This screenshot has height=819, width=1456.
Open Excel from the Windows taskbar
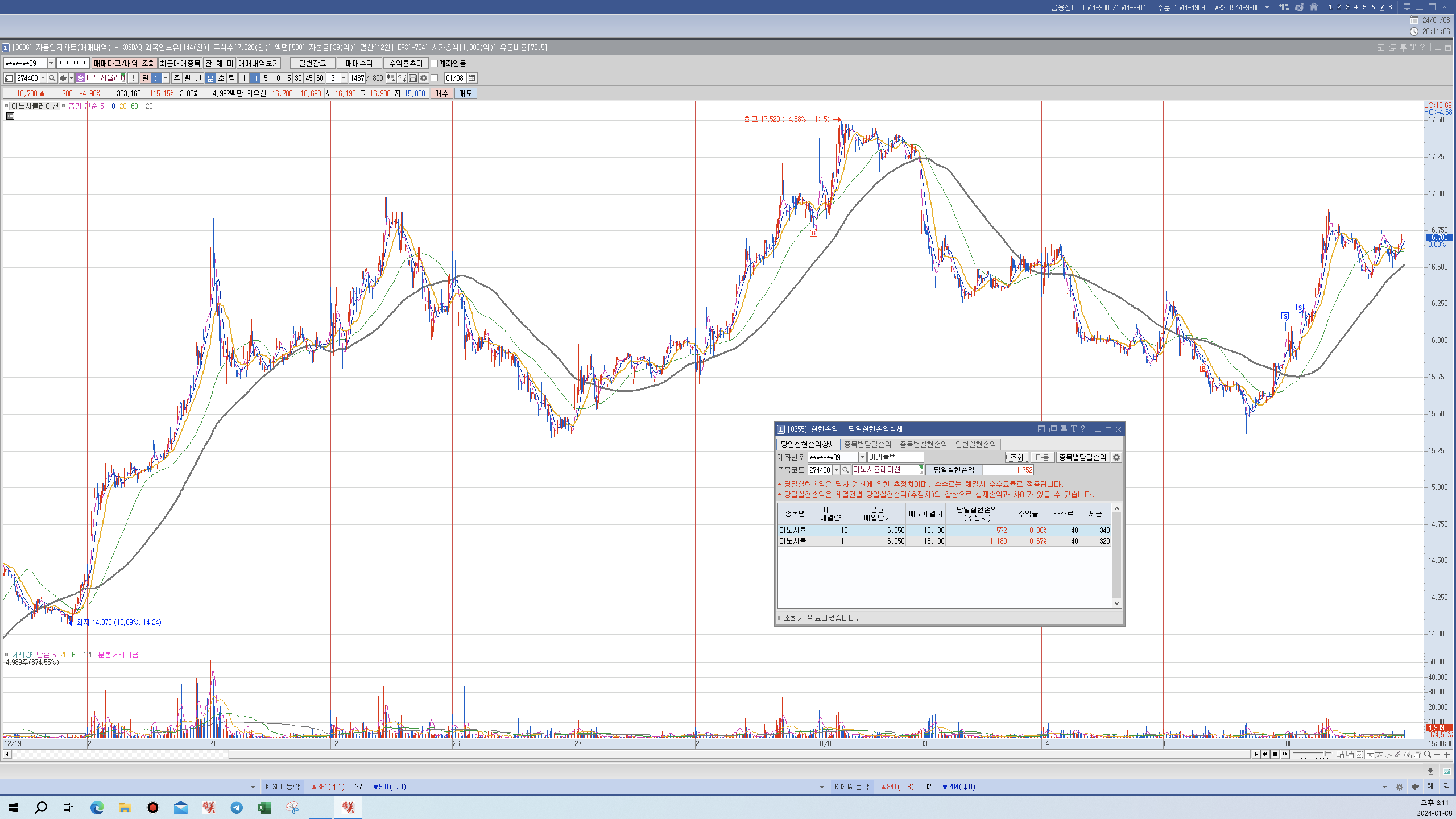pos(264,807)
